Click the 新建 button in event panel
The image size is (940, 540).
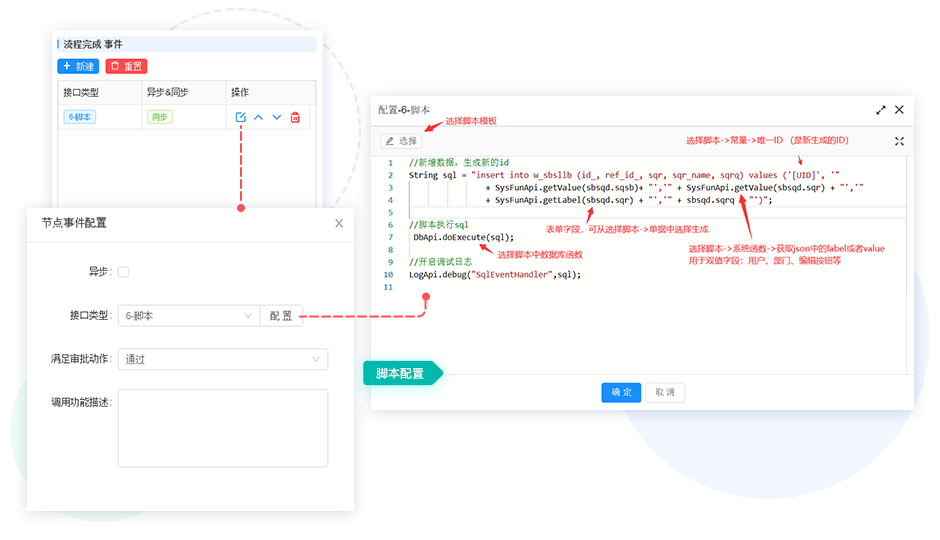(78, 66)
